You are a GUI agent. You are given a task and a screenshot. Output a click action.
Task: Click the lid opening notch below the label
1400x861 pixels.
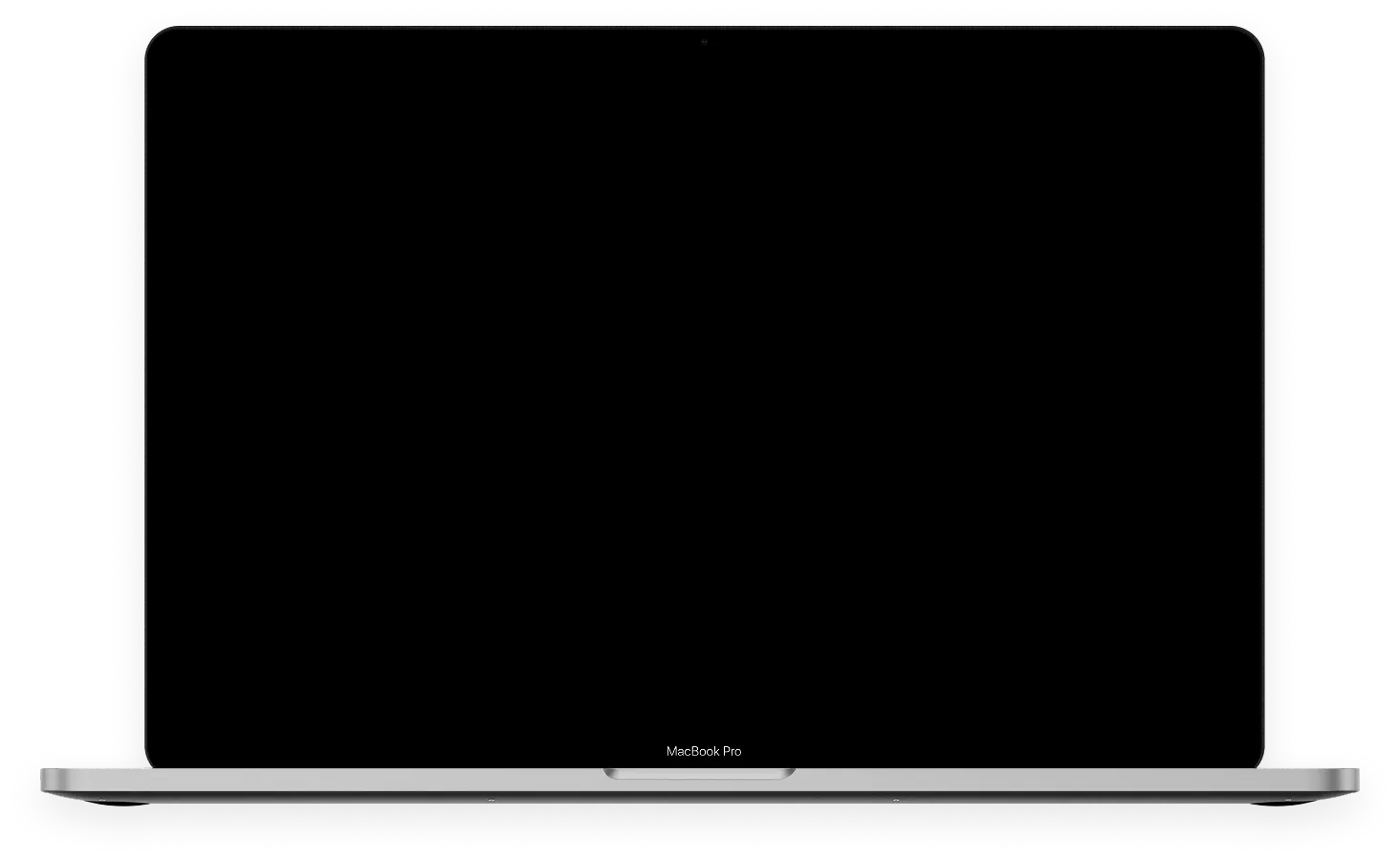pyautogui.click(x=699, y=772)
